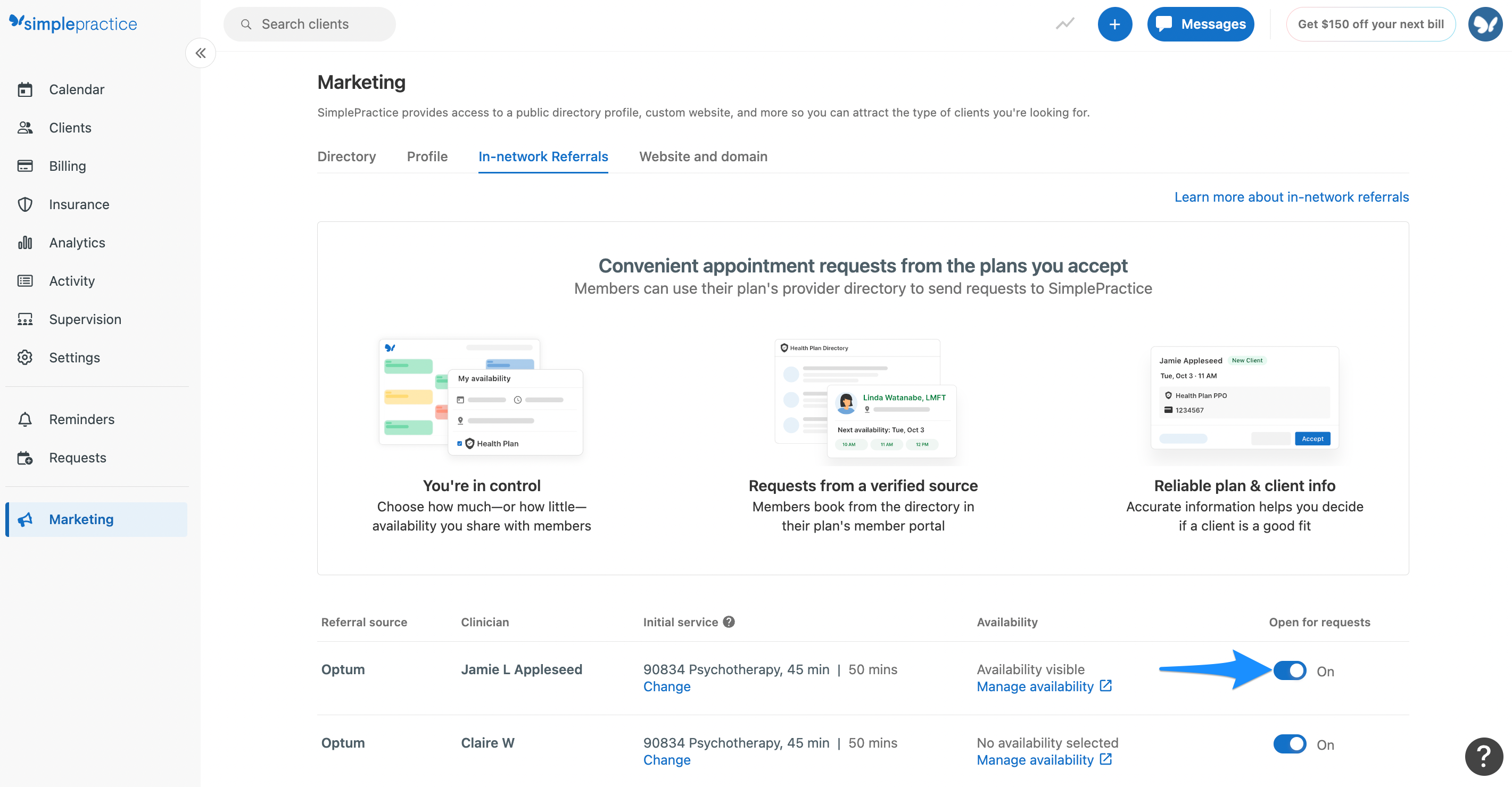Click the Marketing page heading
Screen dimensions: 1512x787
tap(361, 82)
